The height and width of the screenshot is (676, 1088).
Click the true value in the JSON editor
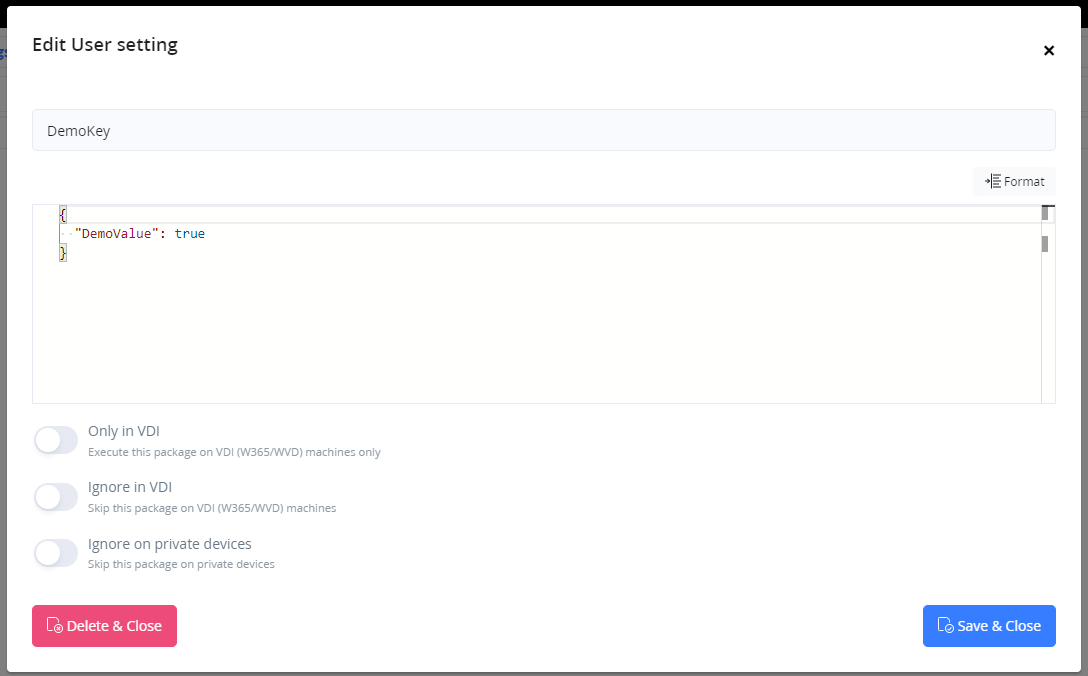point(189,233)
